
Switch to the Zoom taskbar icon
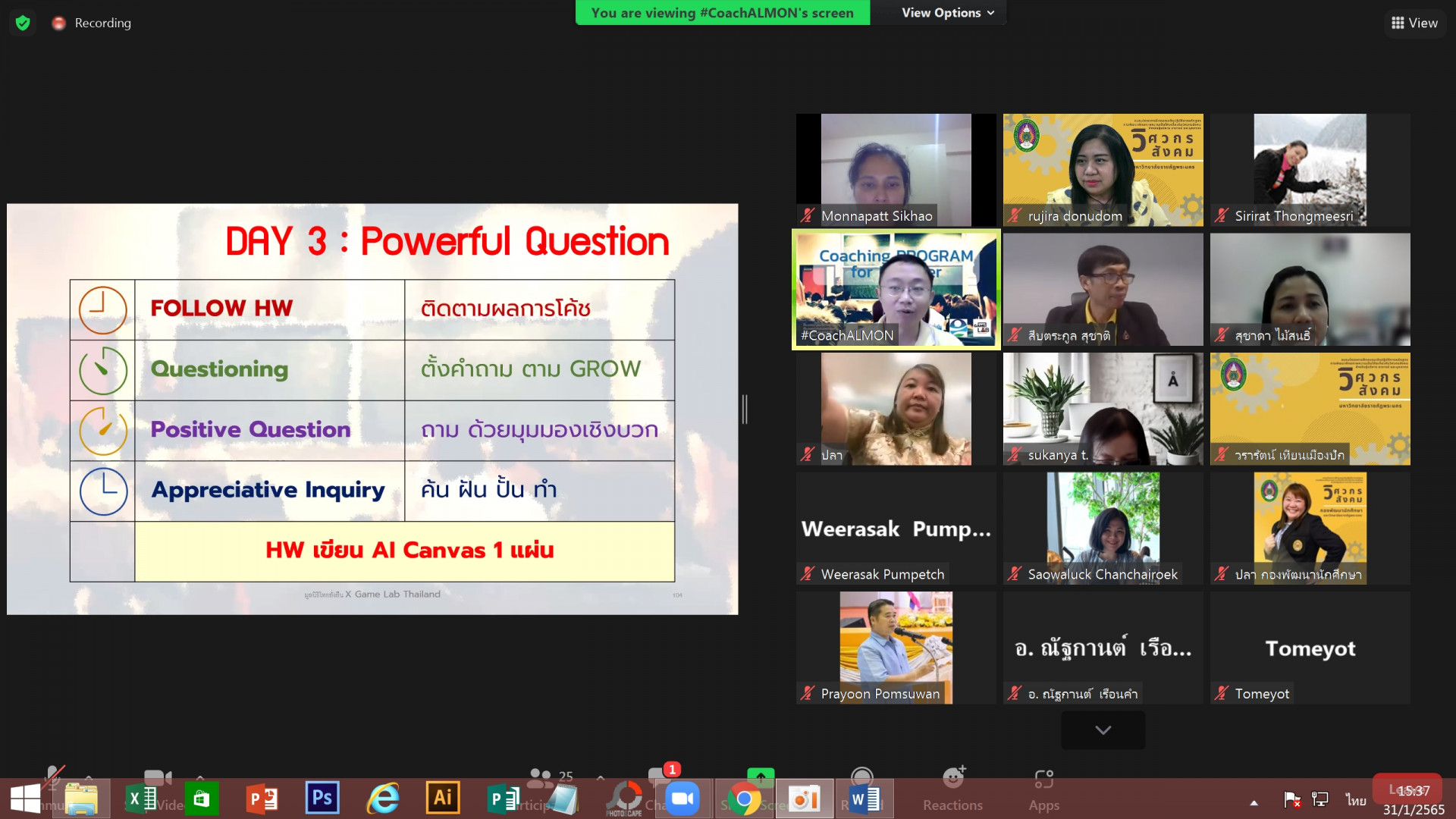point(682,799)
